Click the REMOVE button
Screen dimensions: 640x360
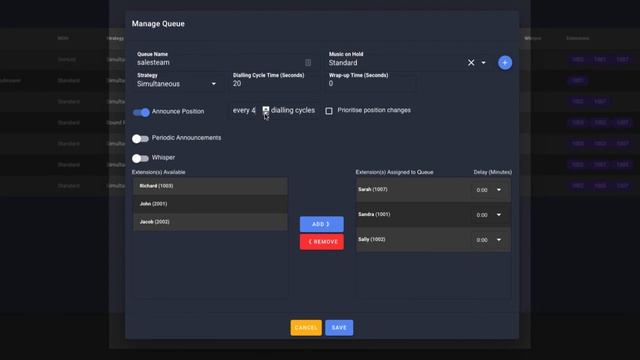[322, 242]
